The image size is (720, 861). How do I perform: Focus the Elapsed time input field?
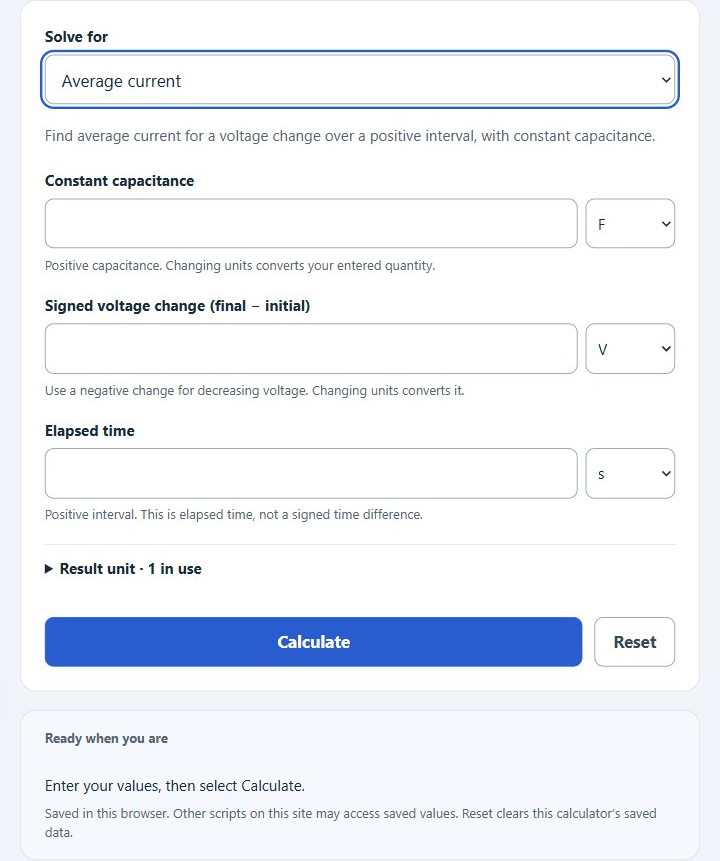pos(311,473)
